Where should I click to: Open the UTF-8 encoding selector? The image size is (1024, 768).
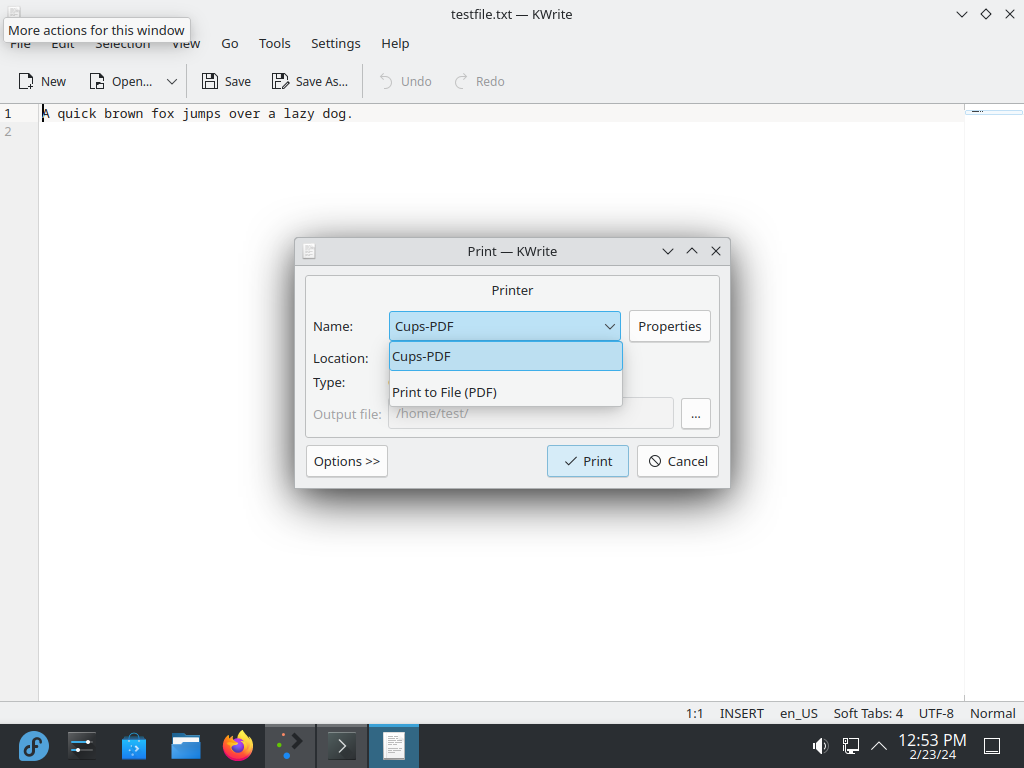pyautogui.click(x=936, y=714)
